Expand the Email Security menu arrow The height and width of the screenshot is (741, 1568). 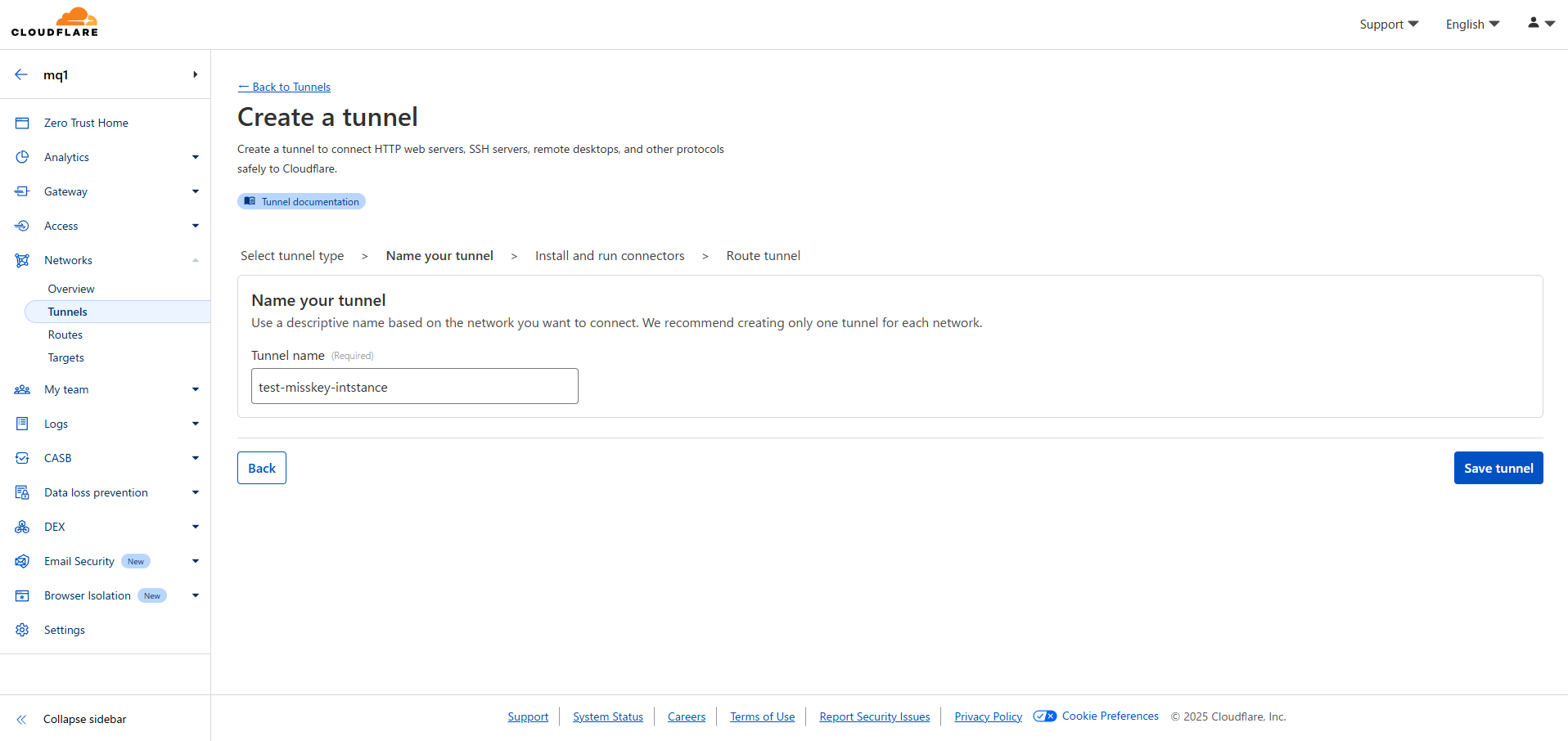tap(196, 561)
